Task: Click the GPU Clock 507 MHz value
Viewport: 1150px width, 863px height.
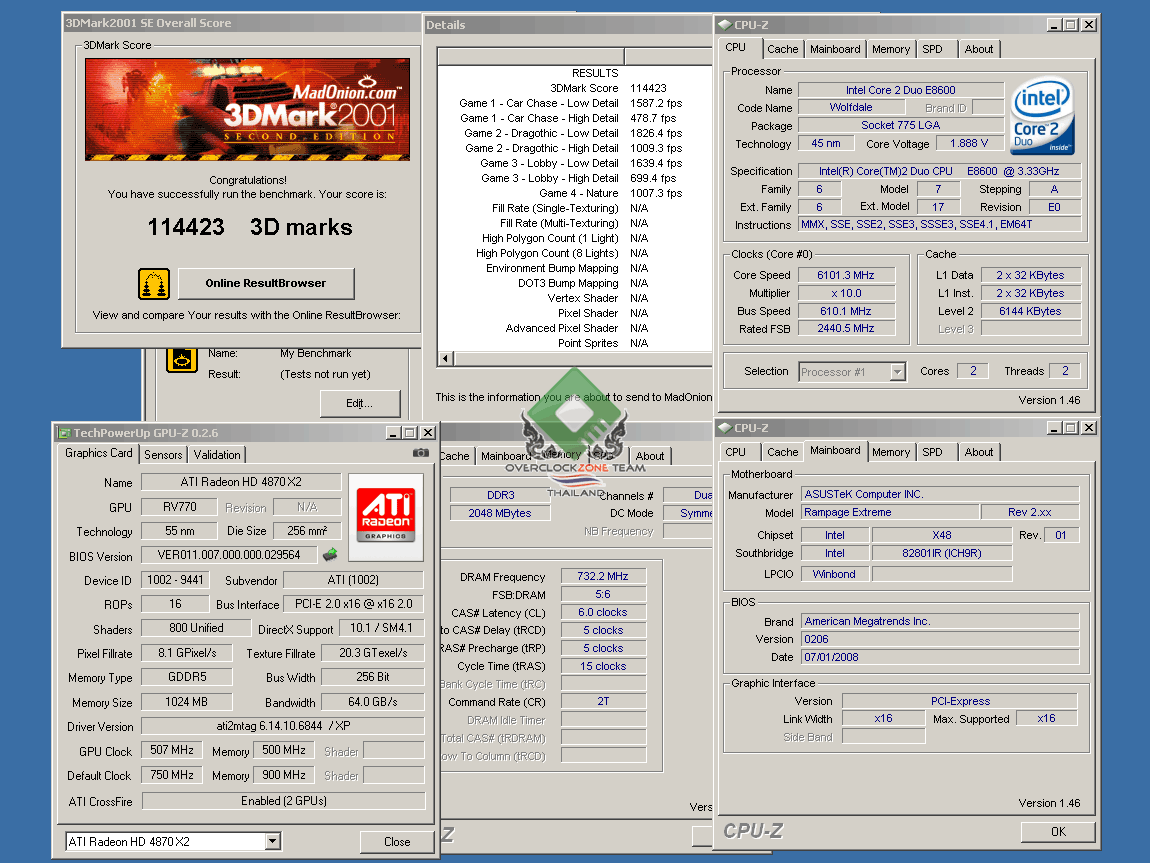Action: [x=172, y=750]
